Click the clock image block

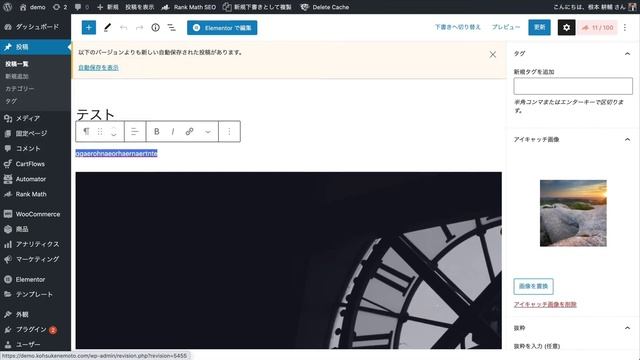[289, 260]
